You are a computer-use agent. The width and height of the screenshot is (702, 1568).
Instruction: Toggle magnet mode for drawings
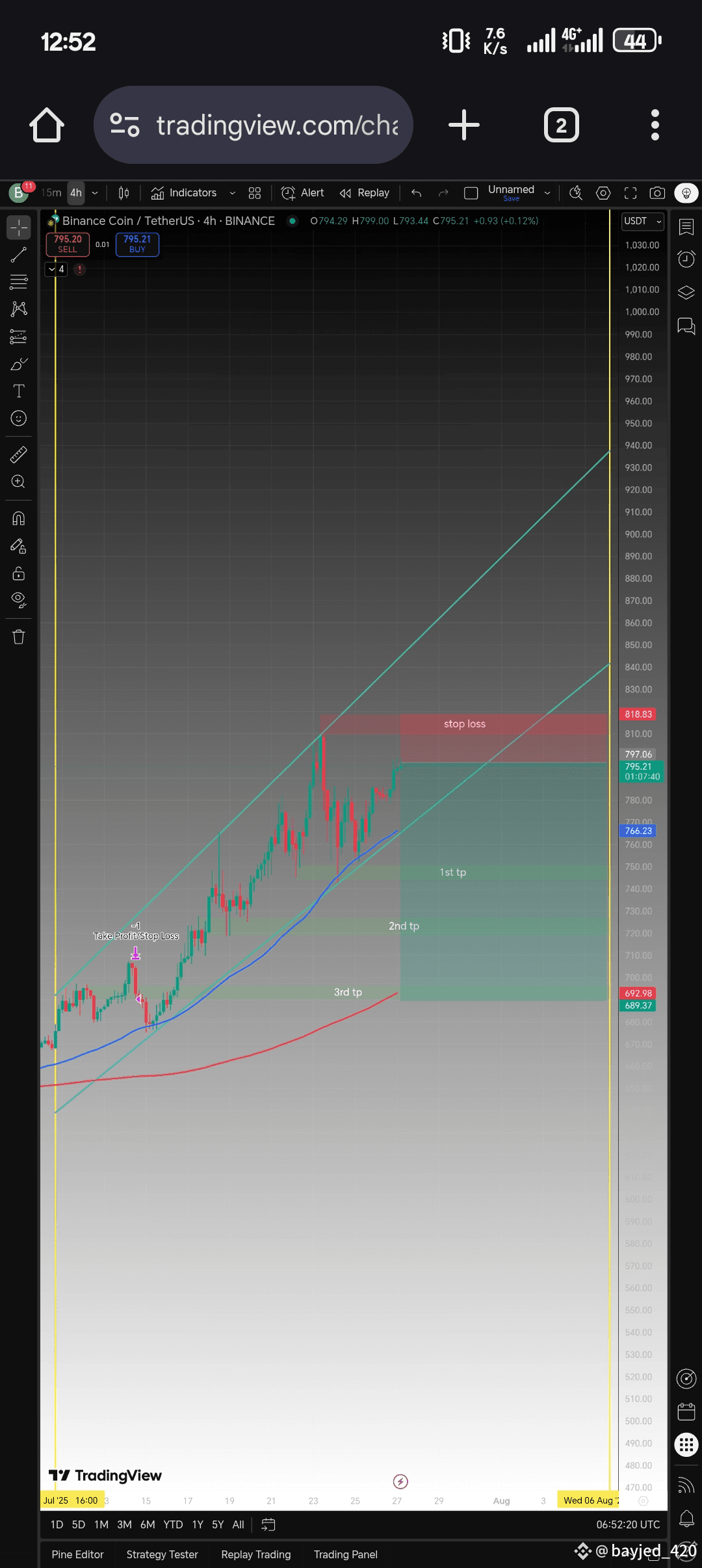tap(19, 518)
